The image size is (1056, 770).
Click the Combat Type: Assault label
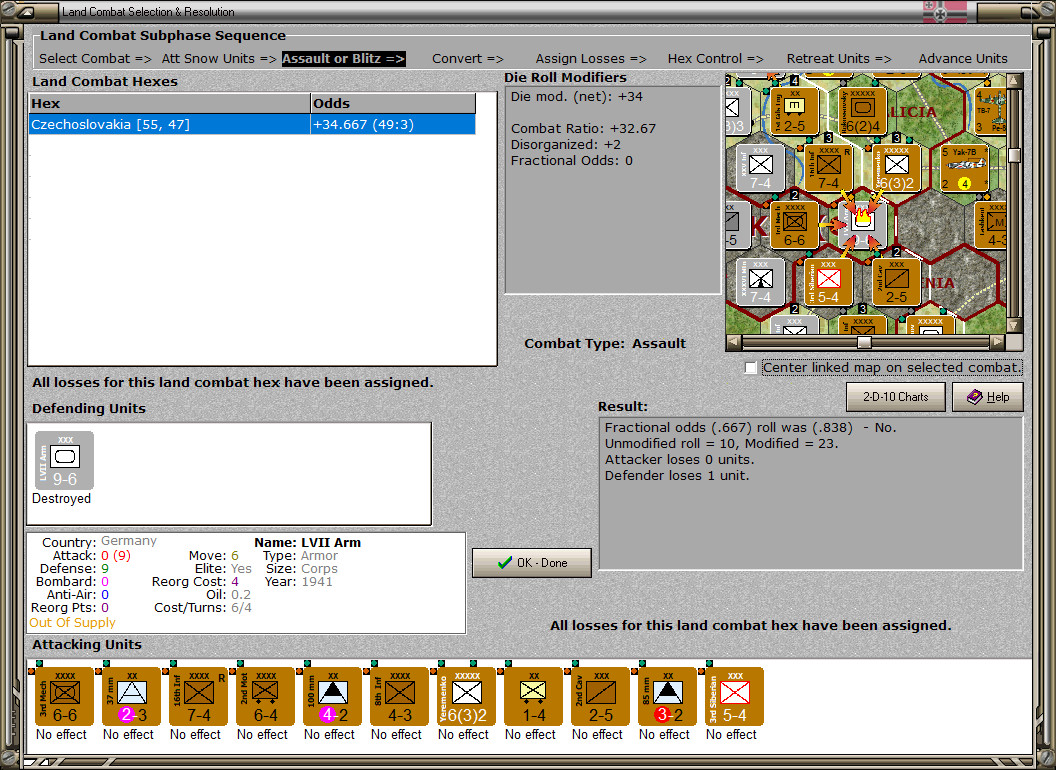point(605,344)
